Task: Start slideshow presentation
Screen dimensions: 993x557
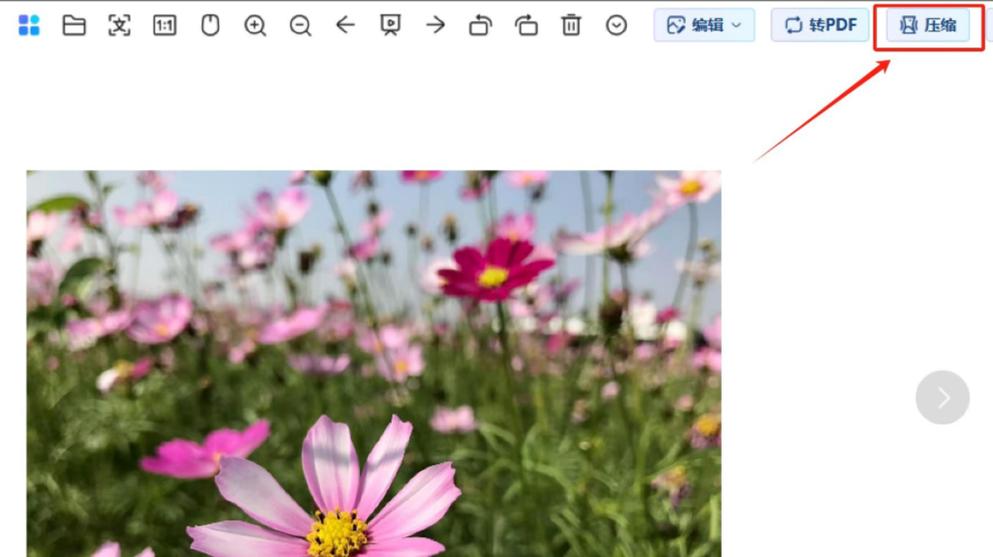Action: click(x=390, y=25)
